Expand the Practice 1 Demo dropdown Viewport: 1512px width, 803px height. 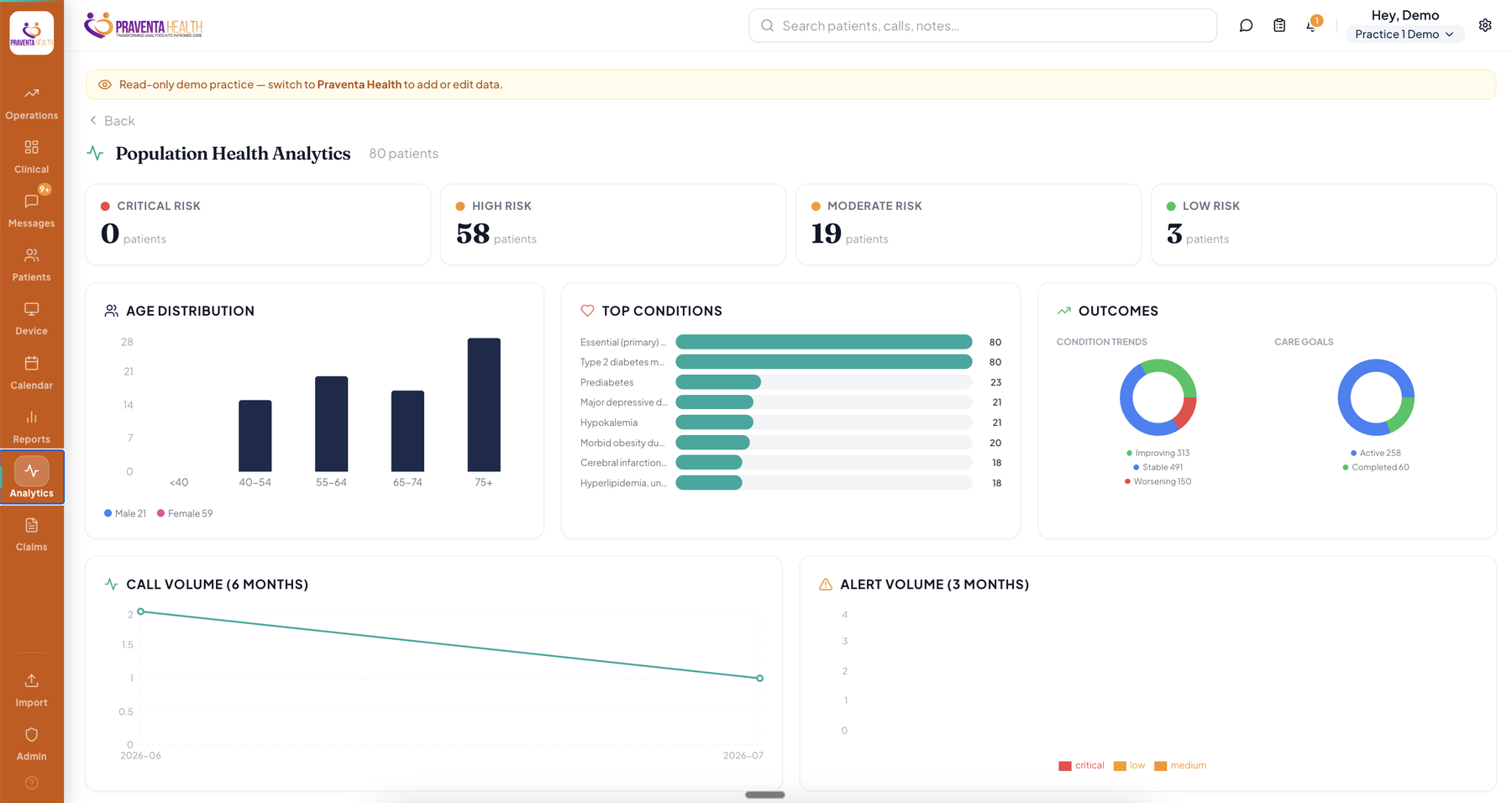point(1404,34)
